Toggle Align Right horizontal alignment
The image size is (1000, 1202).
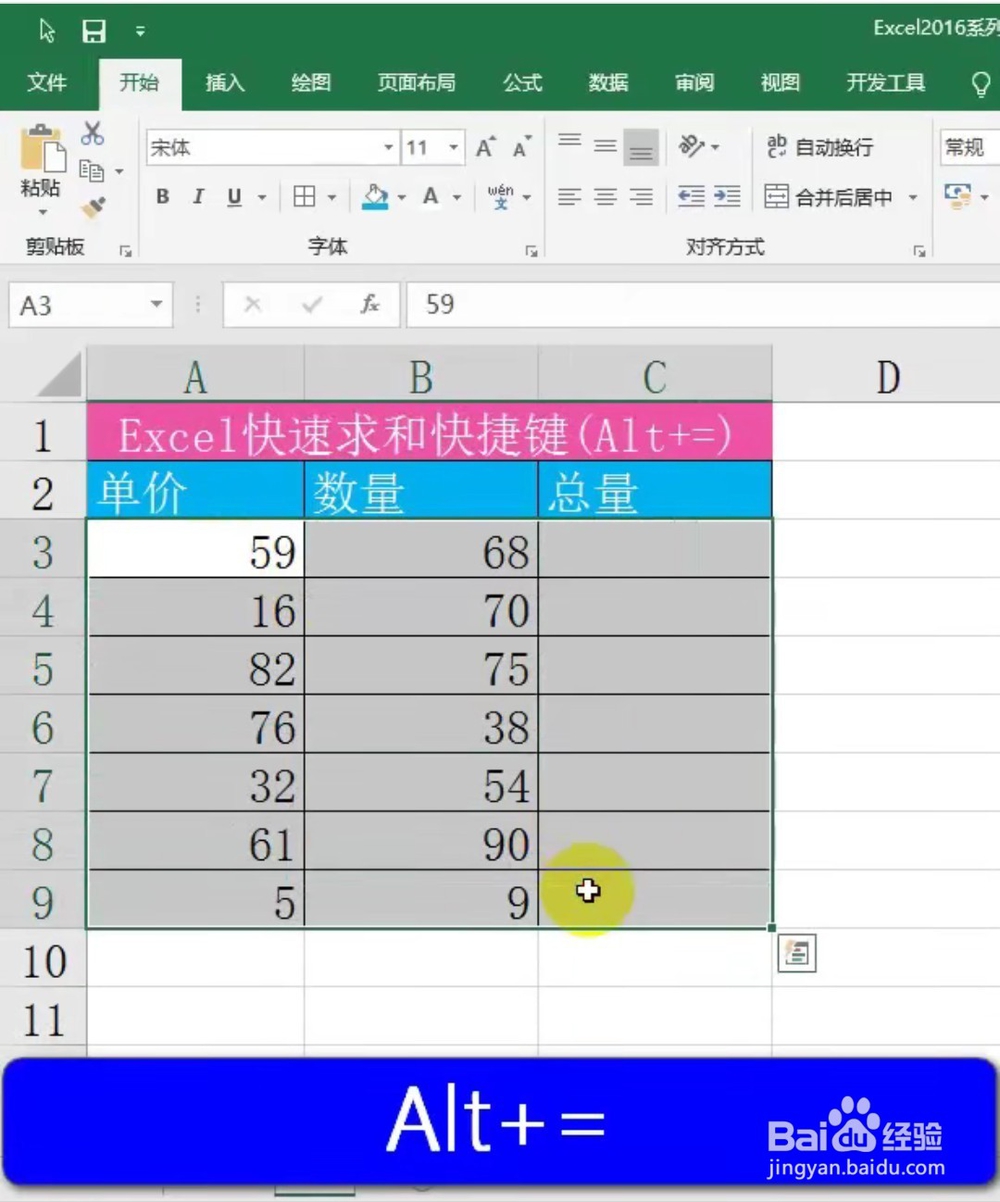(x=641, y=197)
